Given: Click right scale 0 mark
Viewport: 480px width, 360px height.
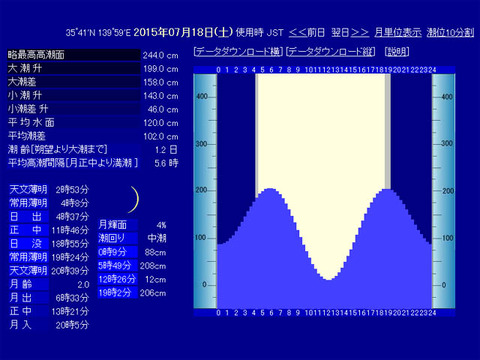Looking at the screenshot, I should (444, 285).
